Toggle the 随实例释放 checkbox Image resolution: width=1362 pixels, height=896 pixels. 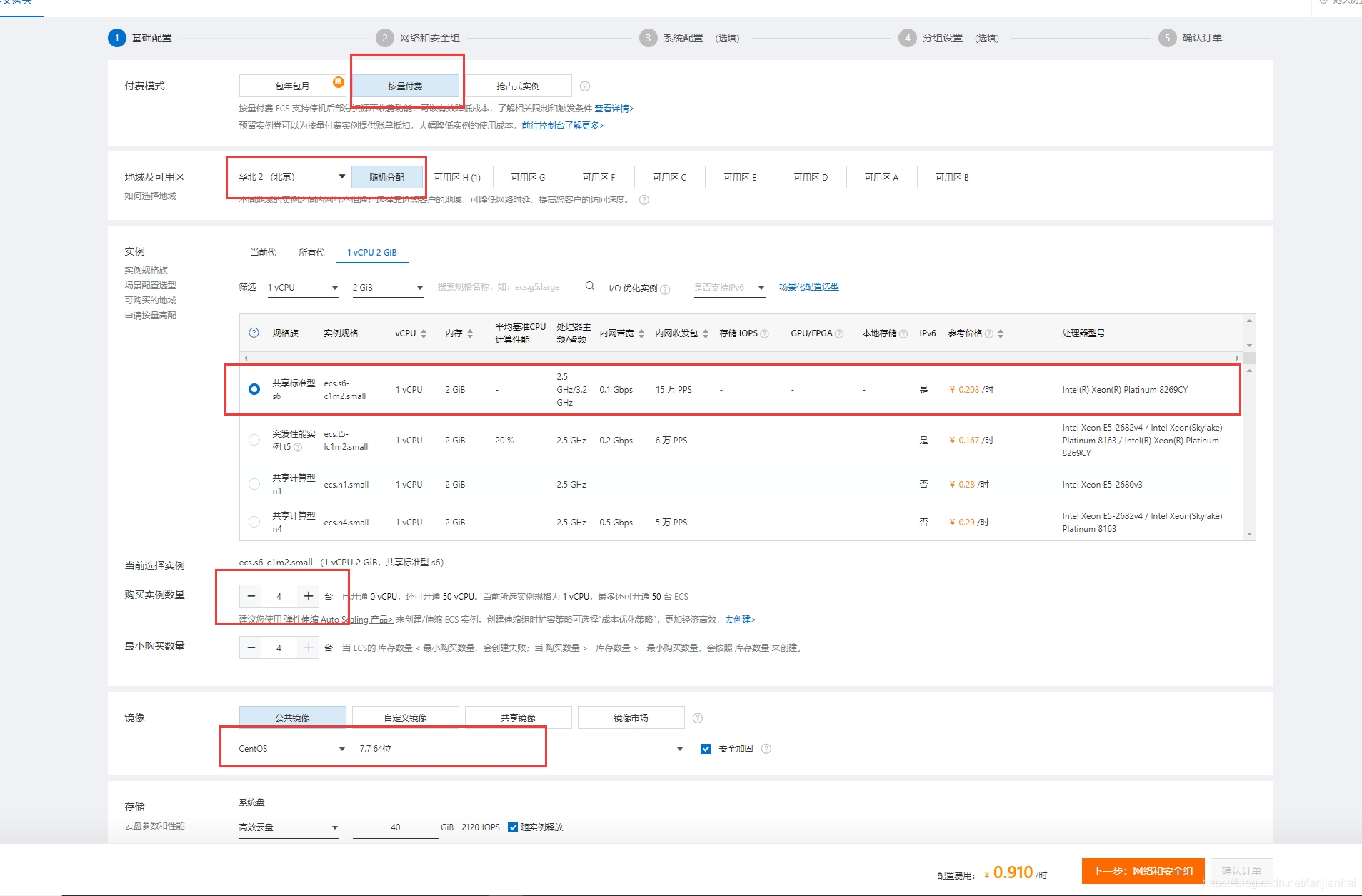click(x=512, y=827)
